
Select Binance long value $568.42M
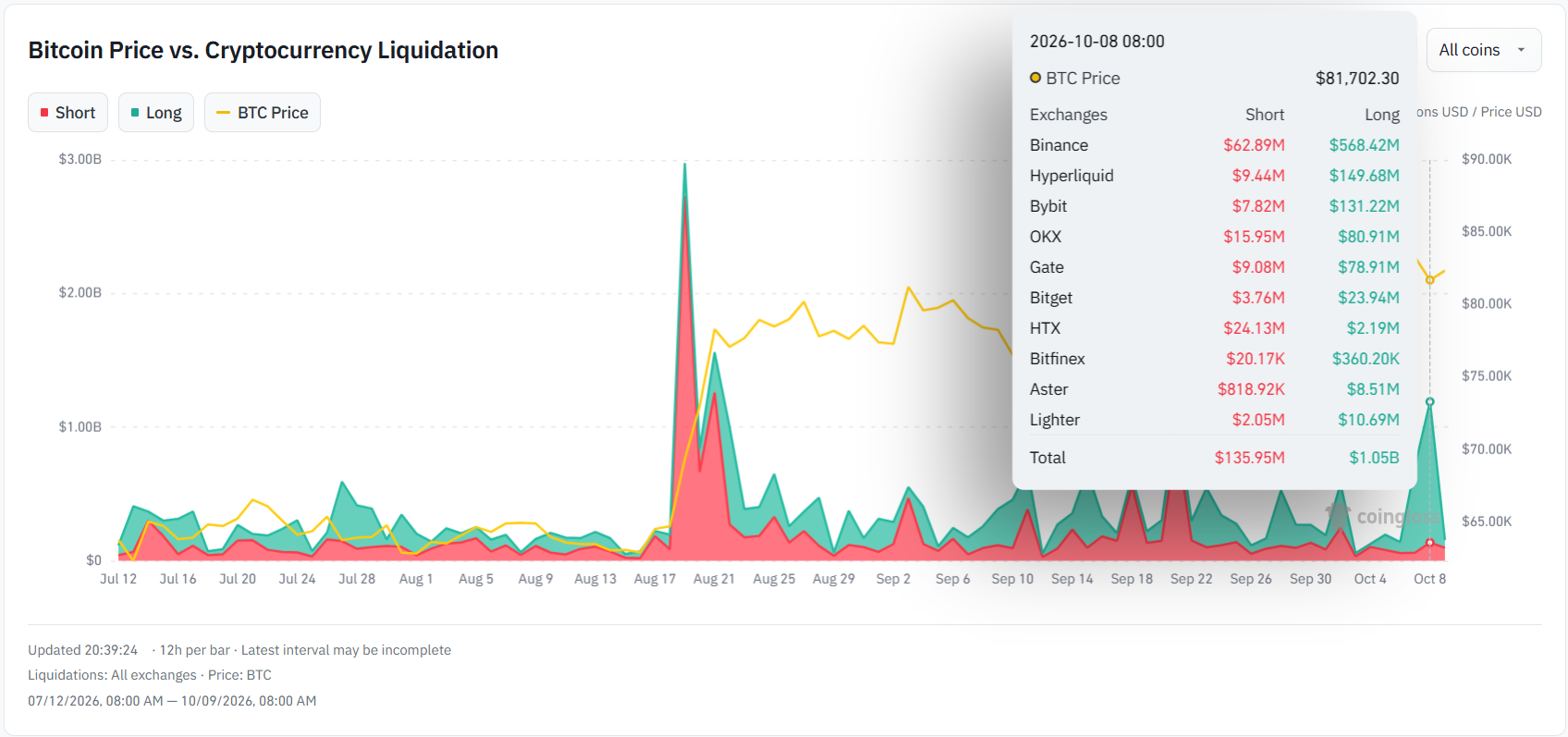coord(1365,145)
